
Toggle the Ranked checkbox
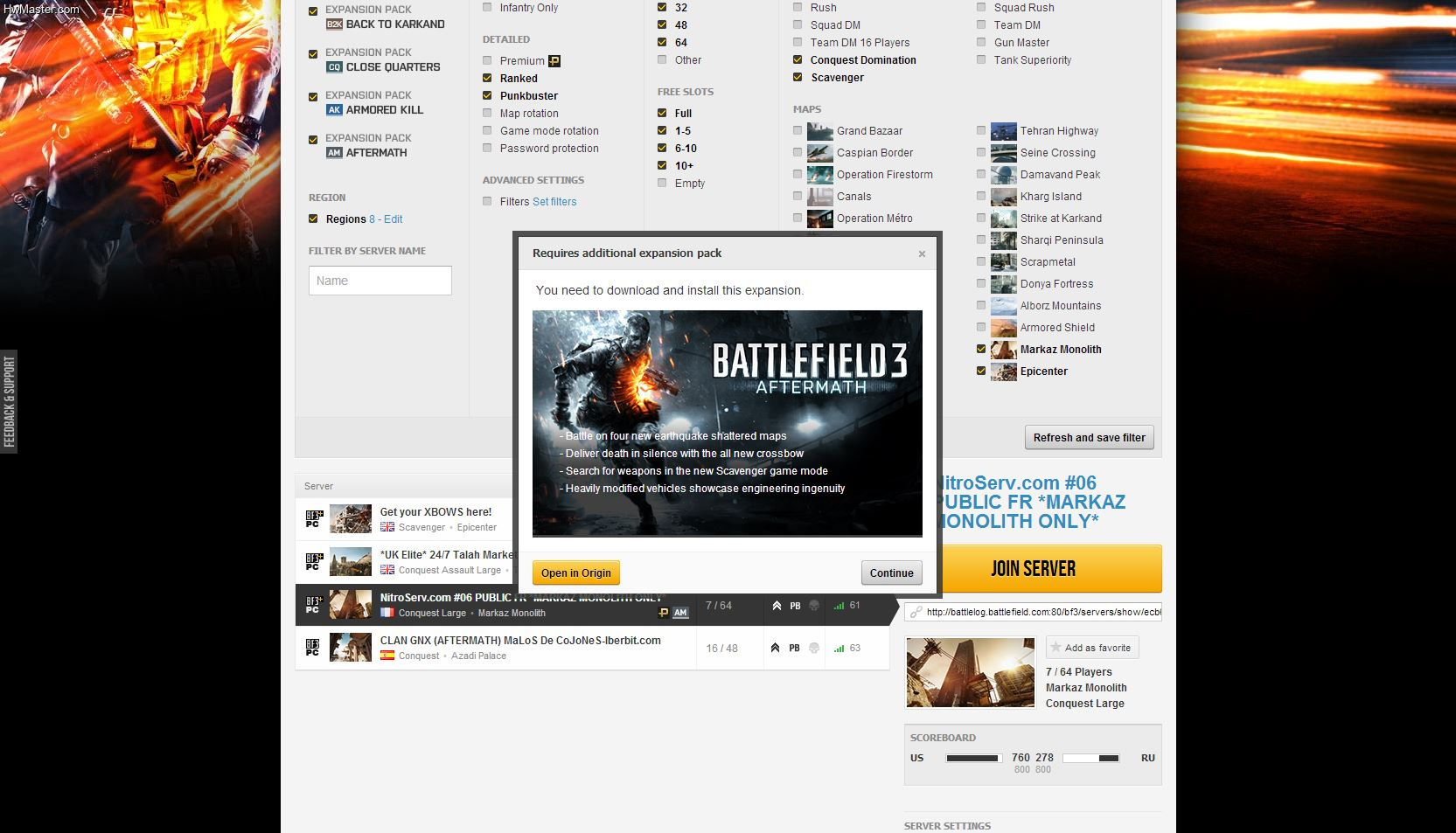click(487, 78)
